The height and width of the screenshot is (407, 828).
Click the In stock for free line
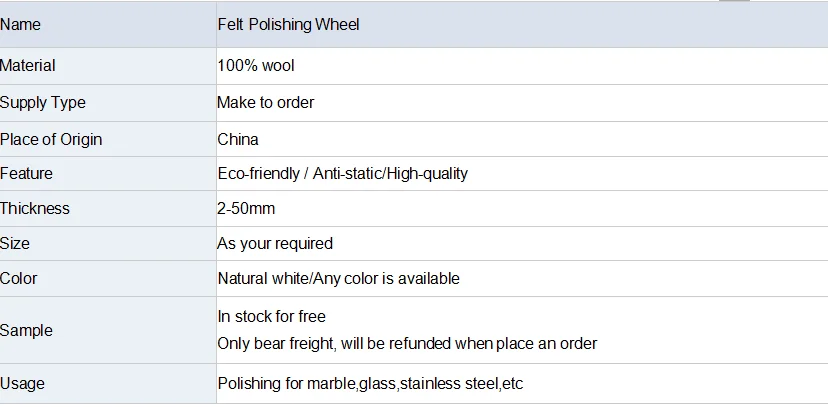point(272,317)
